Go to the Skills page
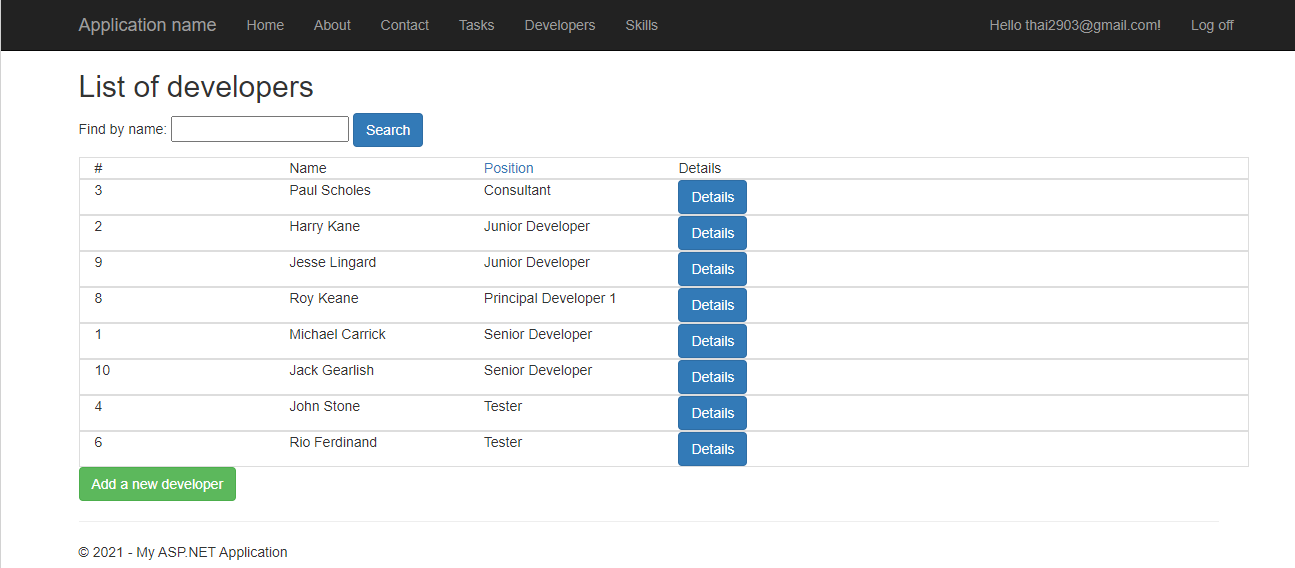 (x=642, y=25)
